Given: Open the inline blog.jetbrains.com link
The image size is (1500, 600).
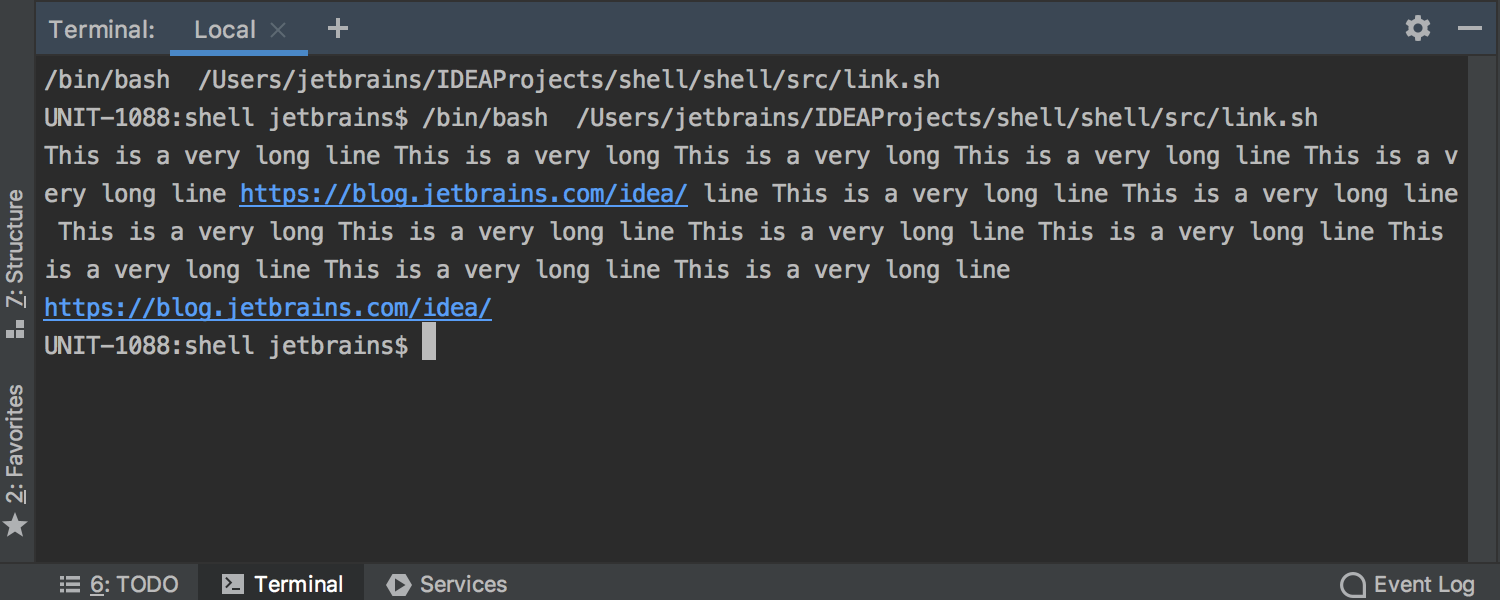Looking at the screenshot, I should coord(462,192).
